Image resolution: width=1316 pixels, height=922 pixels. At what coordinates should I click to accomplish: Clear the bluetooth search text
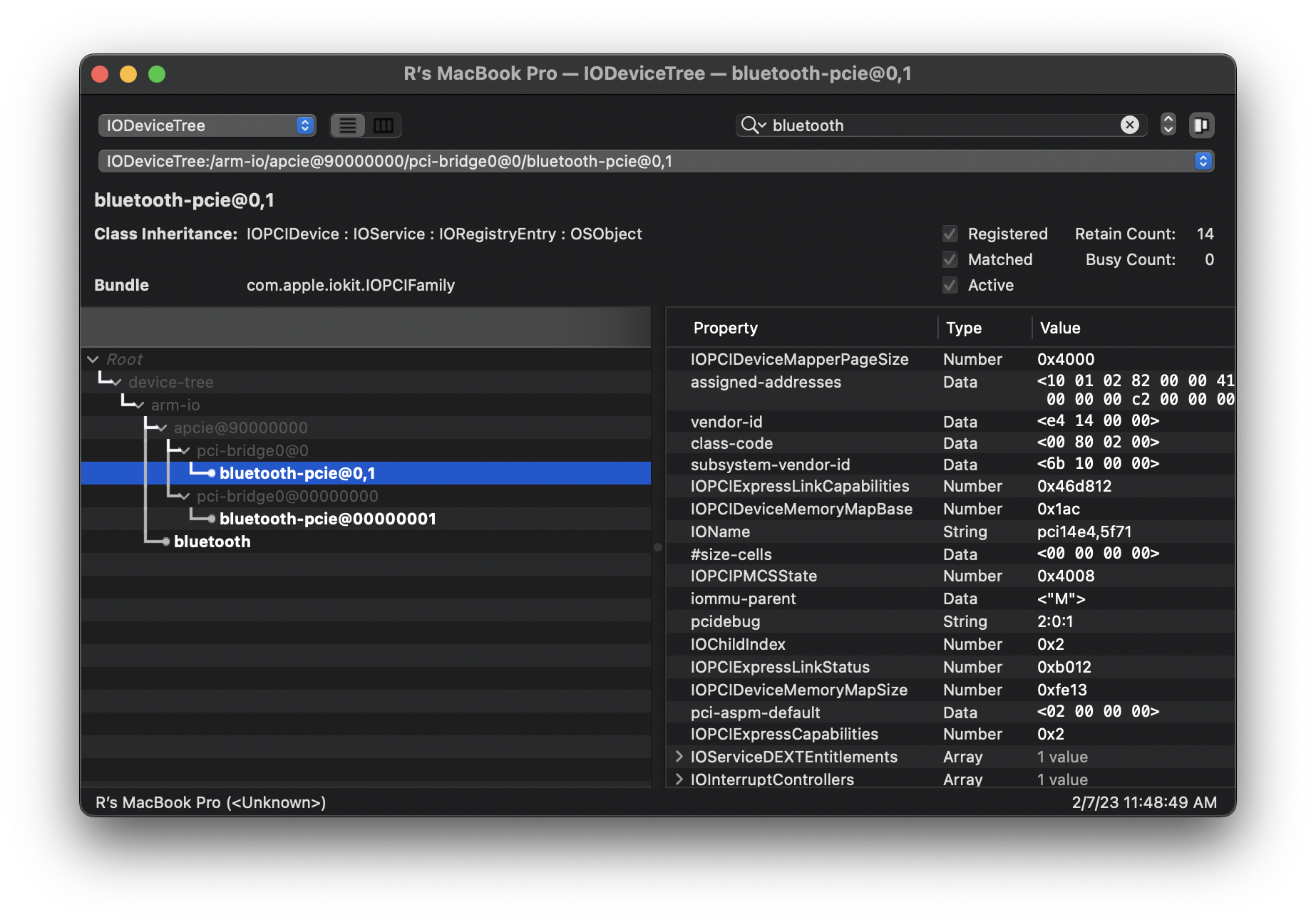pos(1130,125)
